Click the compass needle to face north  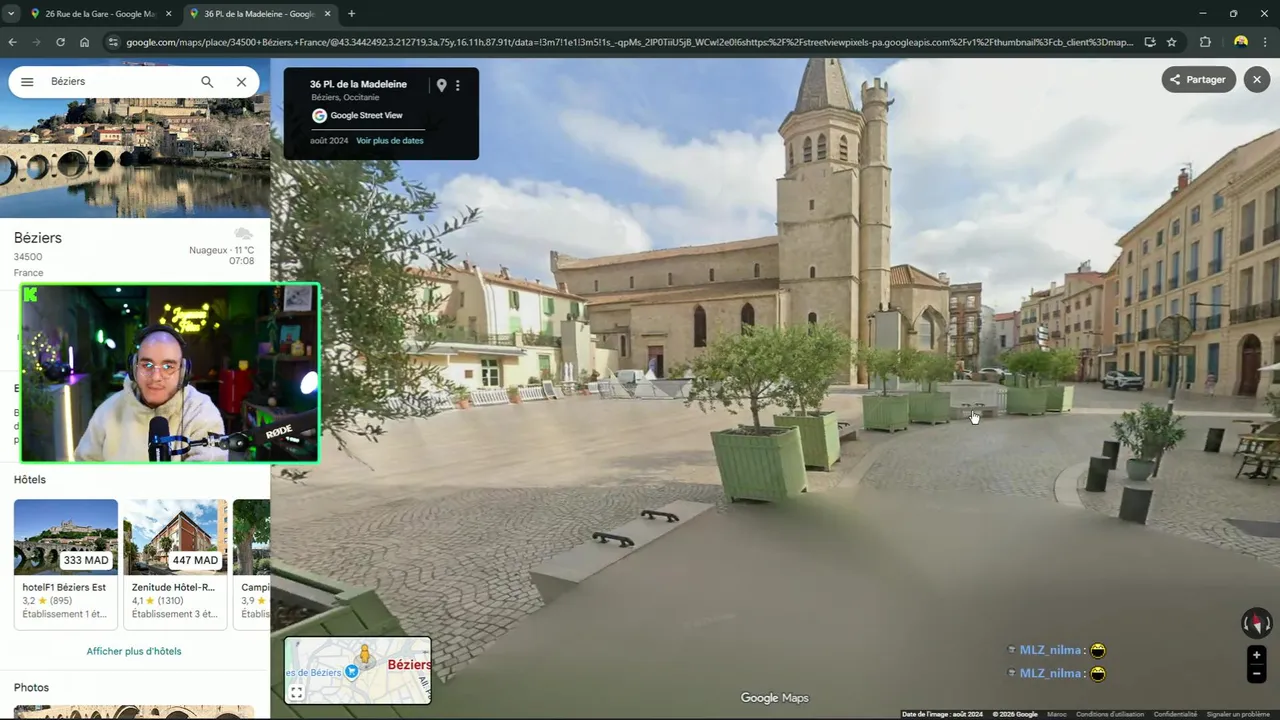pos(1257,623)
